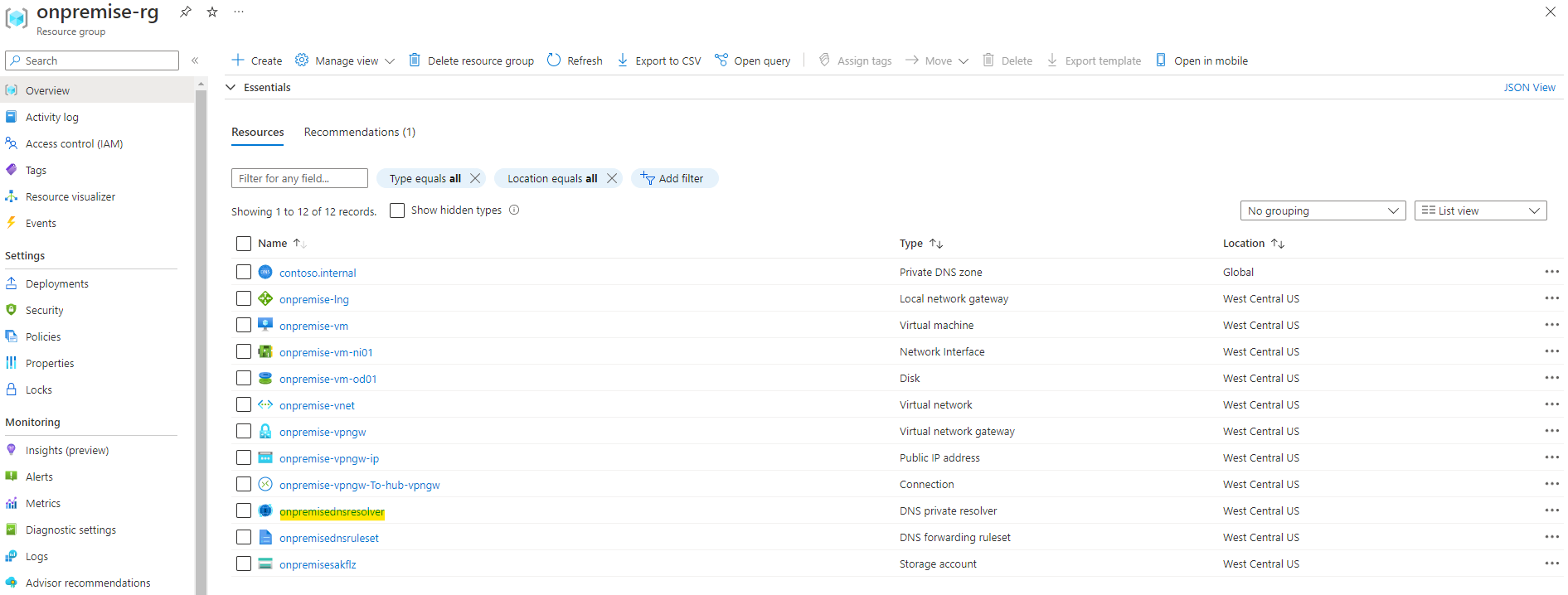Image resolution: width=1568 pixels, height=595 pixels.
Task: Select checkbox for onpremise-lng
Action: pos(244,298)
